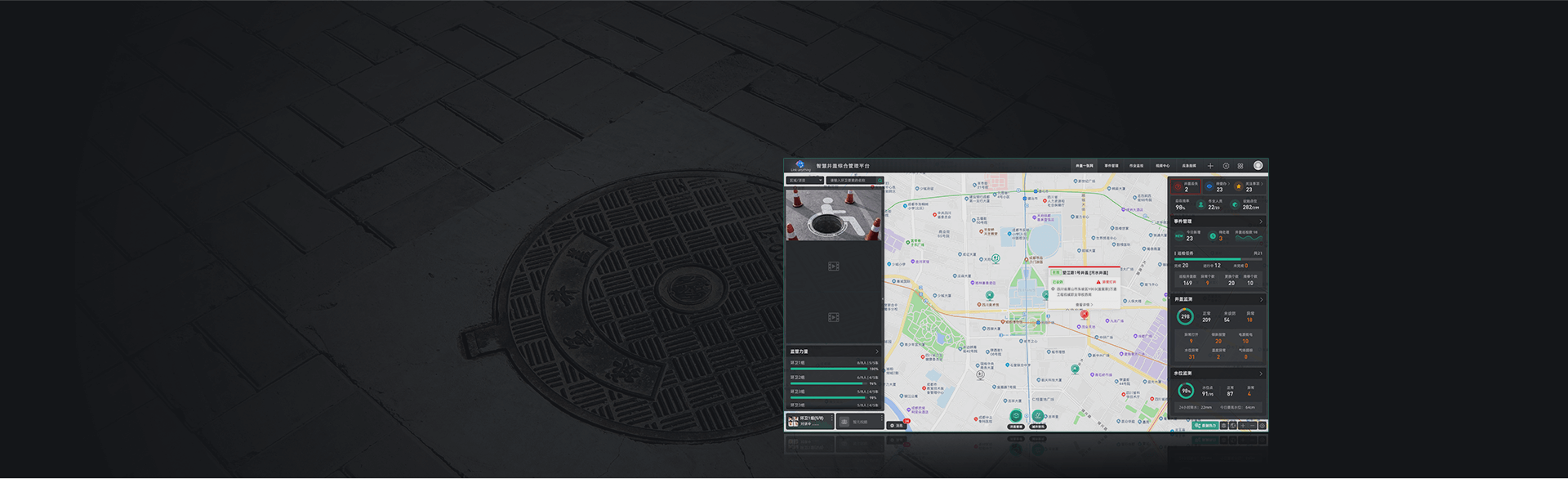Go to the 视频中心 tab
This screenshot has height=479, width=1568.
pos(1162,166)
